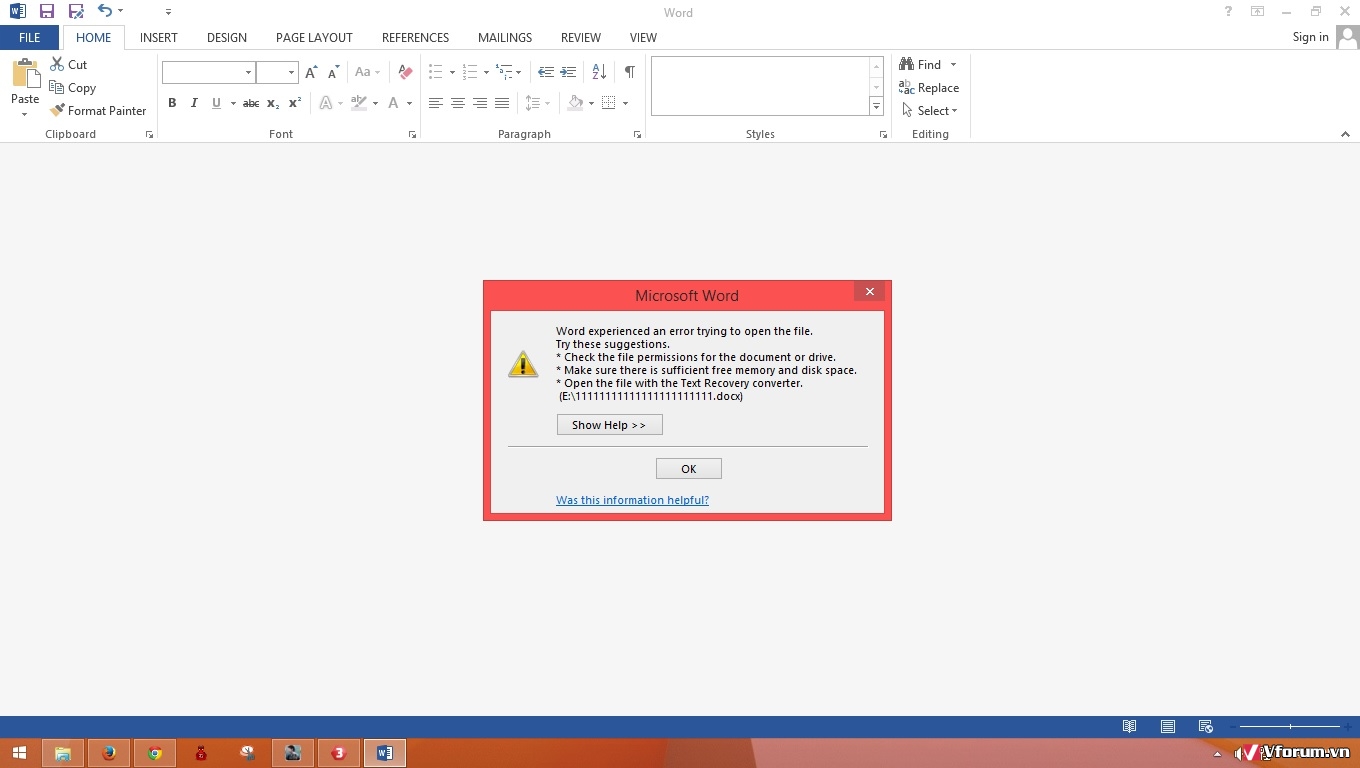Open the Font Color dropdown arrow
Image resolution: width=1360 pixels, height=768 pixels.
click(409, 103)
